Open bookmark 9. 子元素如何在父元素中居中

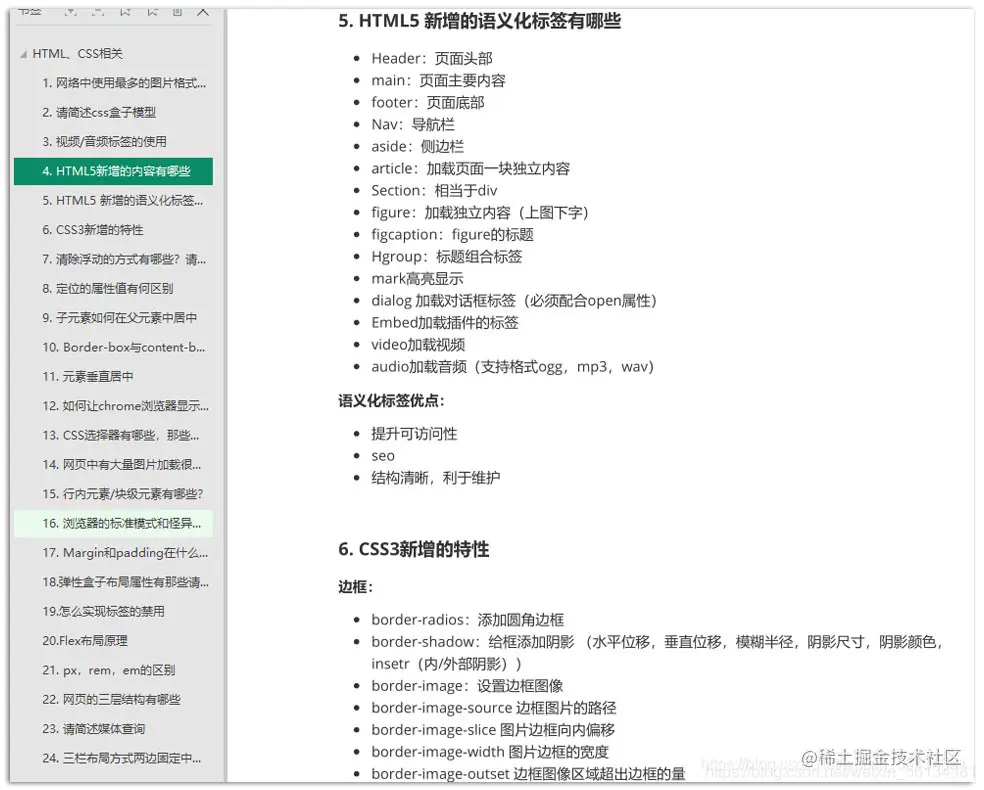119,318
